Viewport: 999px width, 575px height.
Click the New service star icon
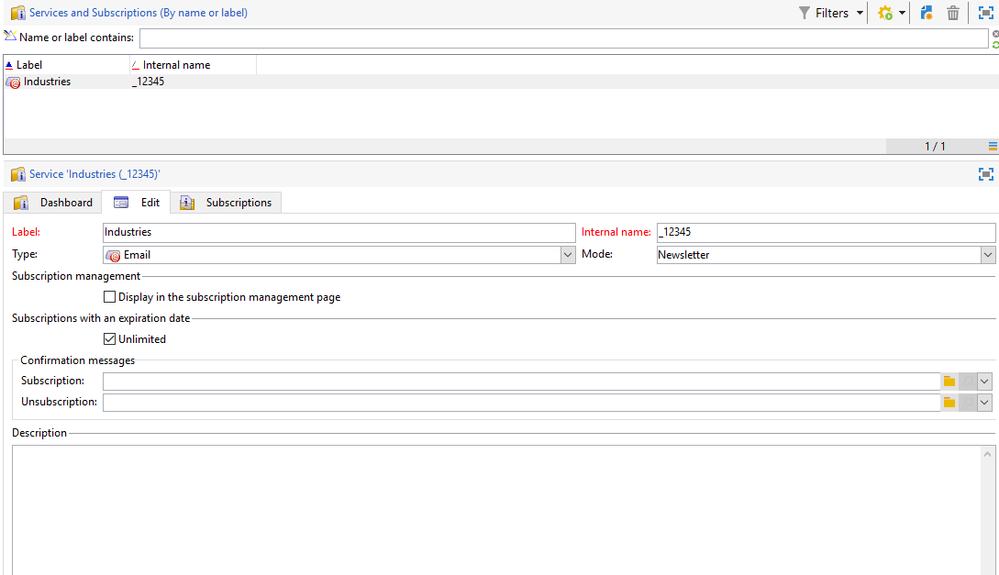(885, 13)
